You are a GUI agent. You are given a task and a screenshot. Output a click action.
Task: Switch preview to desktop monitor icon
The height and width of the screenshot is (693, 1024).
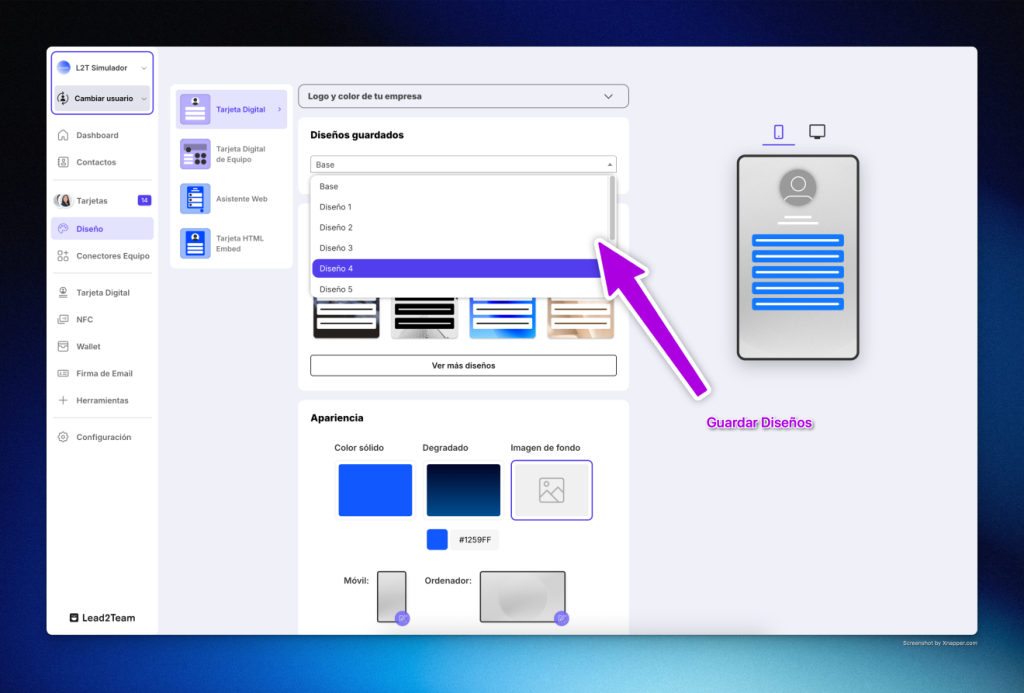tap(817, 132)
